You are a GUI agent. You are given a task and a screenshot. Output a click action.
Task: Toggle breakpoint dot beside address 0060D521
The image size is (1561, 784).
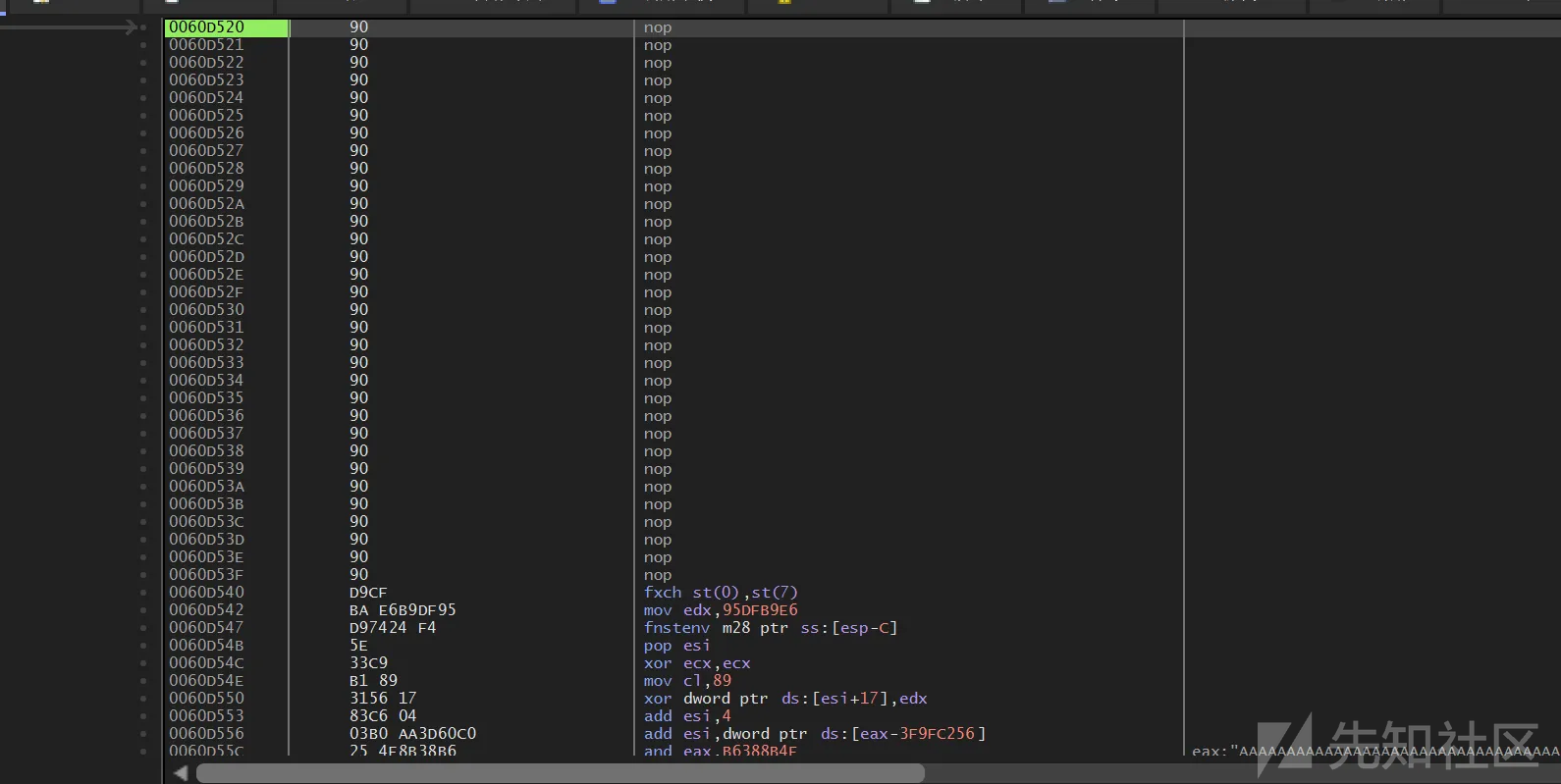pos(143,45)
